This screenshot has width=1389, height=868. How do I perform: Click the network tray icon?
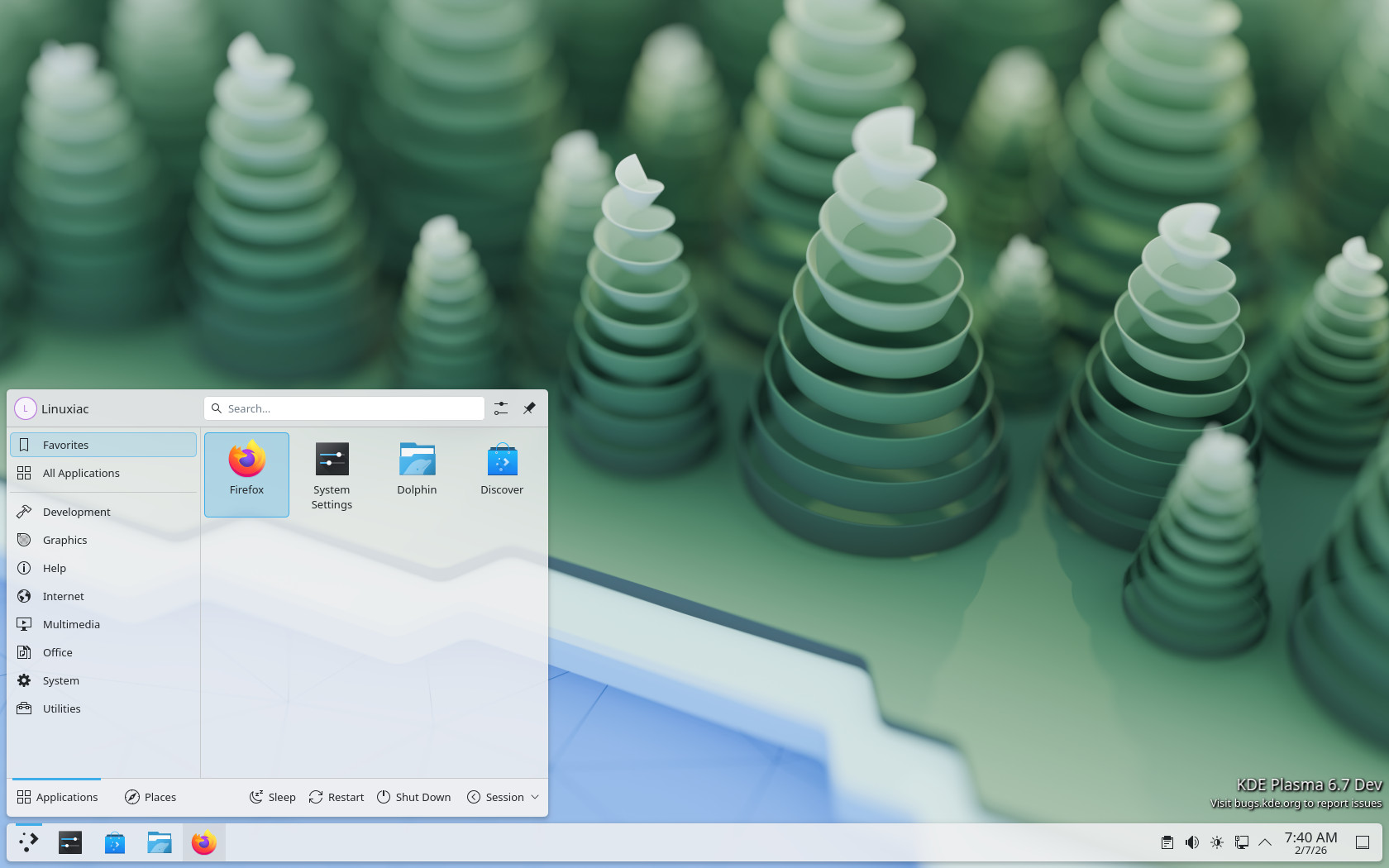pos(1241,842)
